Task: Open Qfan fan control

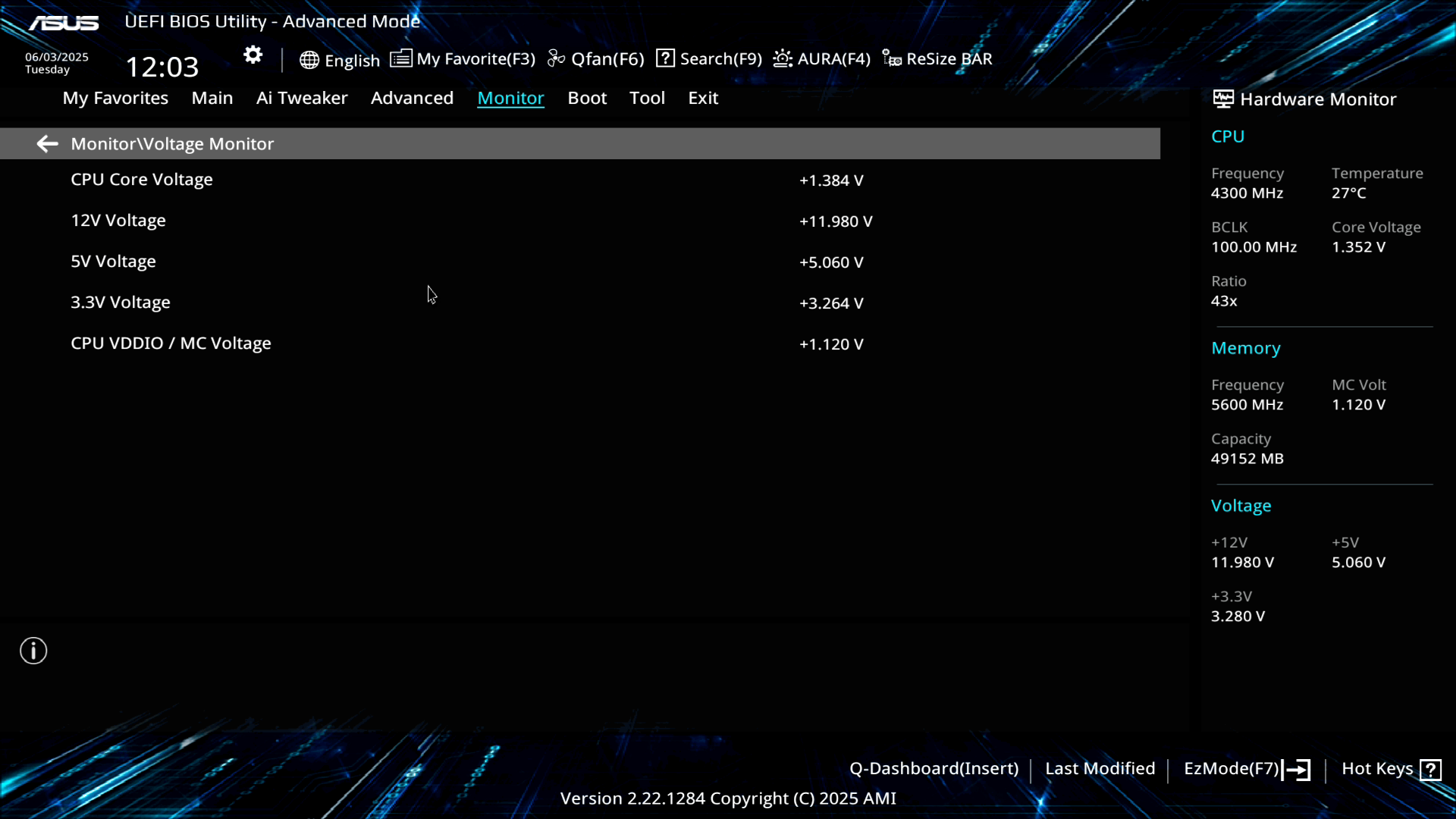Action: point(596,59)
